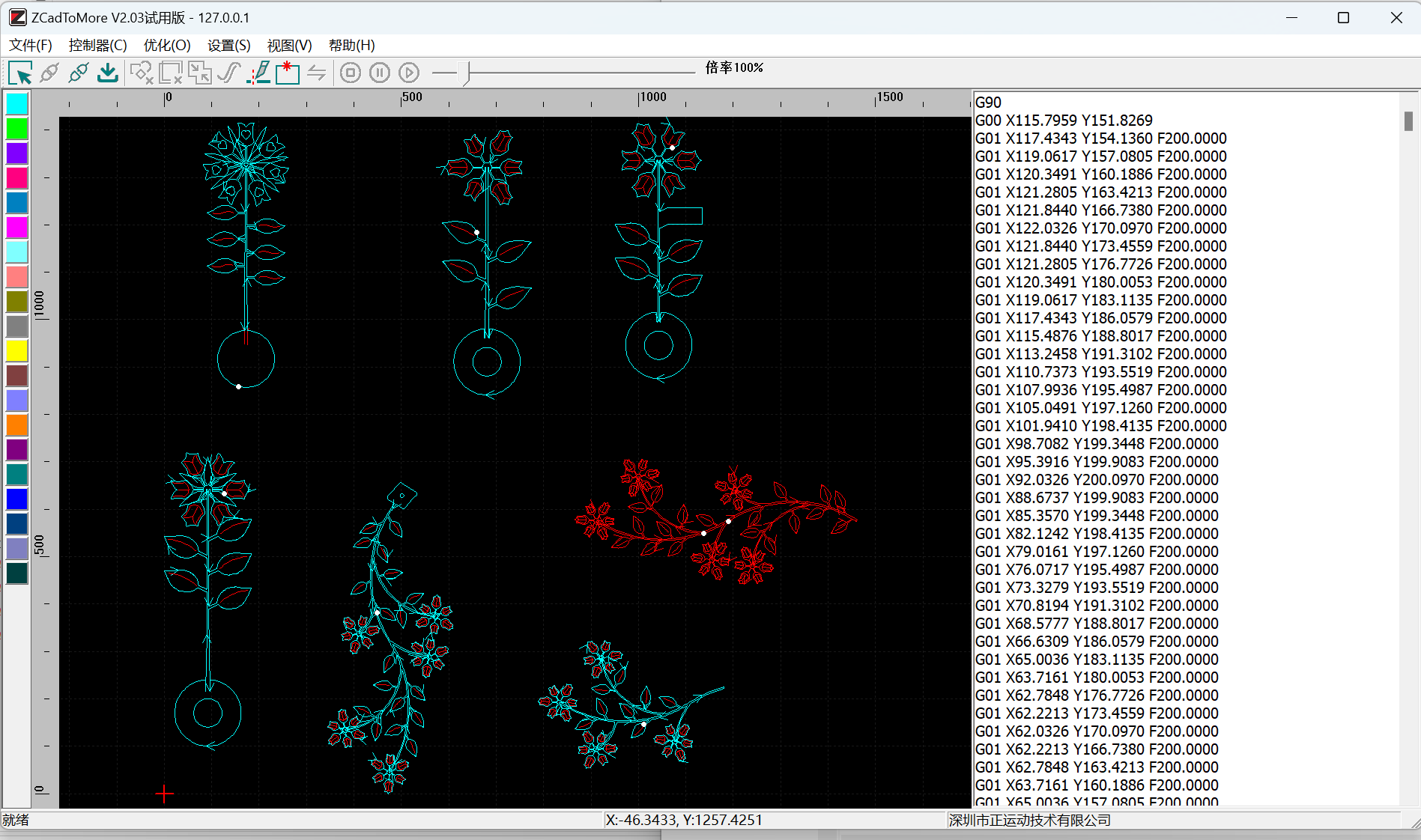
Task: Open the 控制器(C) menu
Action: [x=97, y=46]
